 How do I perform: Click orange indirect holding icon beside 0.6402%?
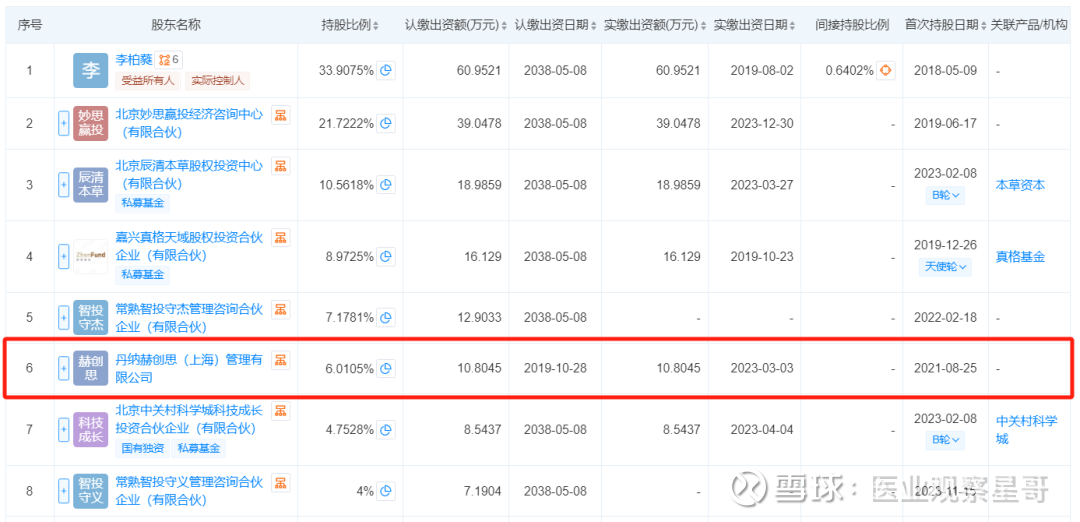[x=885, y=70]
